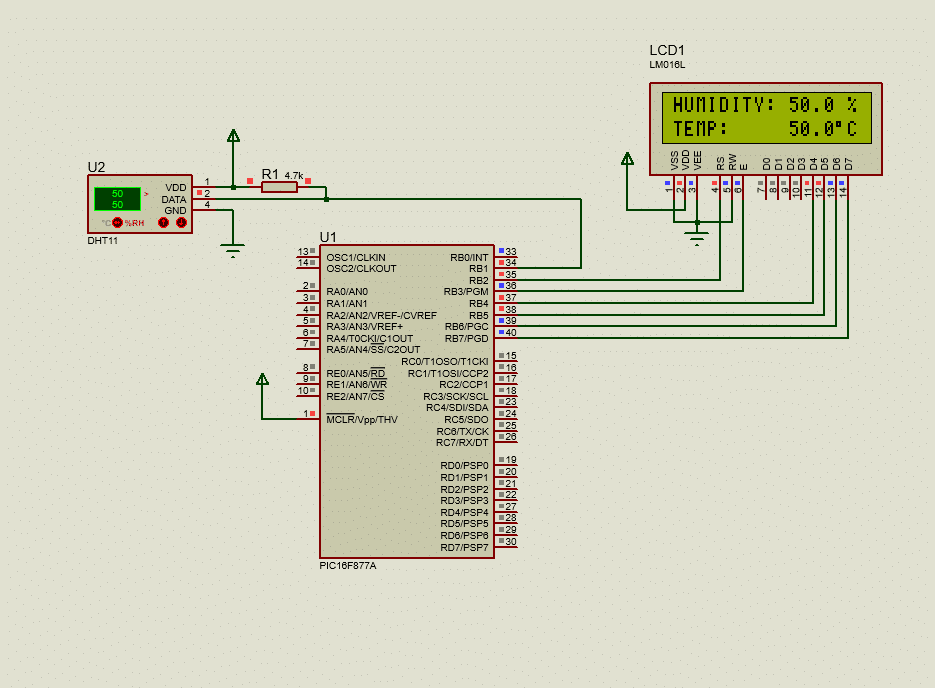Click the RB7/PGD pin label
This screenshot has height=688, width=935.
(466, 339)
